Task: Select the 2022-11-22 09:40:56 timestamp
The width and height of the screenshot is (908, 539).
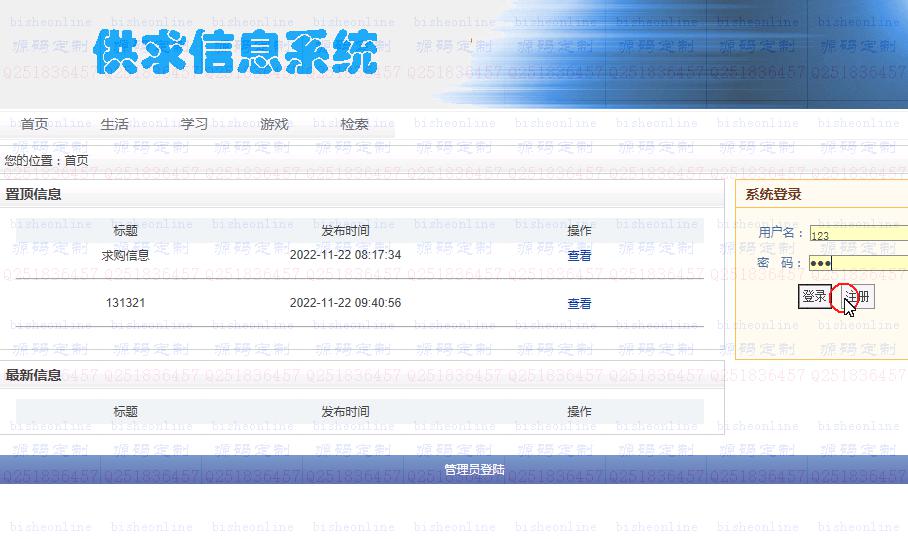Action: [346, 303]
